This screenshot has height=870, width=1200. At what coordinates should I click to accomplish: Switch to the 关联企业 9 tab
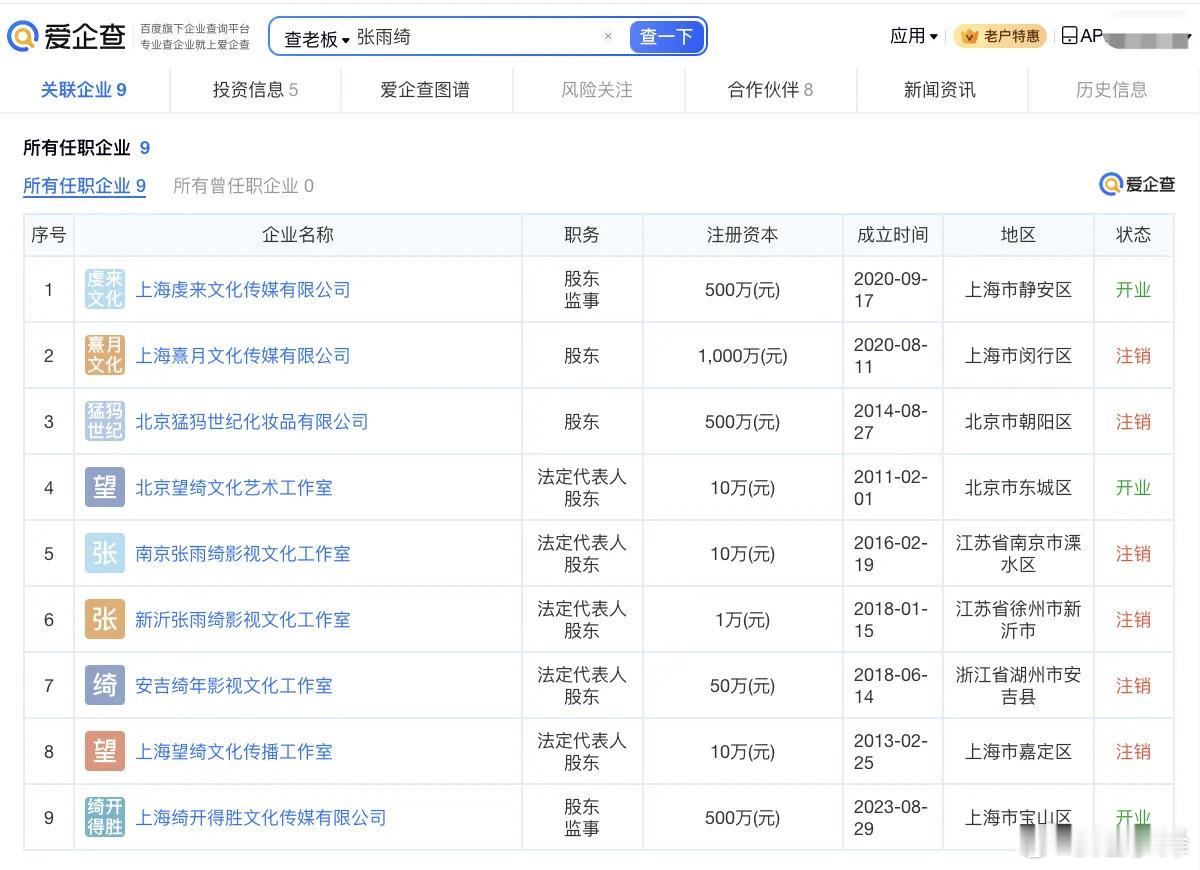(x=84, y=90)
